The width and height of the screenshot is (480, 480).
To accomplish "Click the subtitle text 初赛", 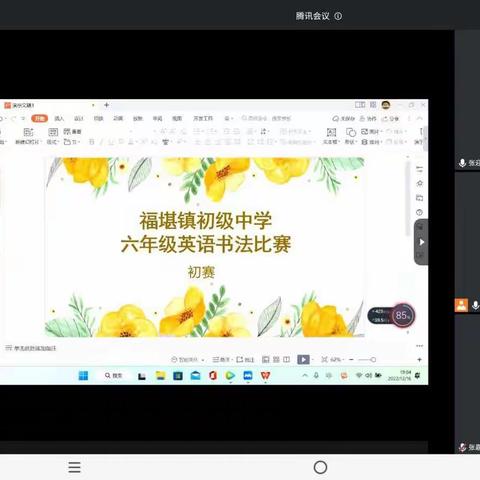I will [x=201, y=272].
